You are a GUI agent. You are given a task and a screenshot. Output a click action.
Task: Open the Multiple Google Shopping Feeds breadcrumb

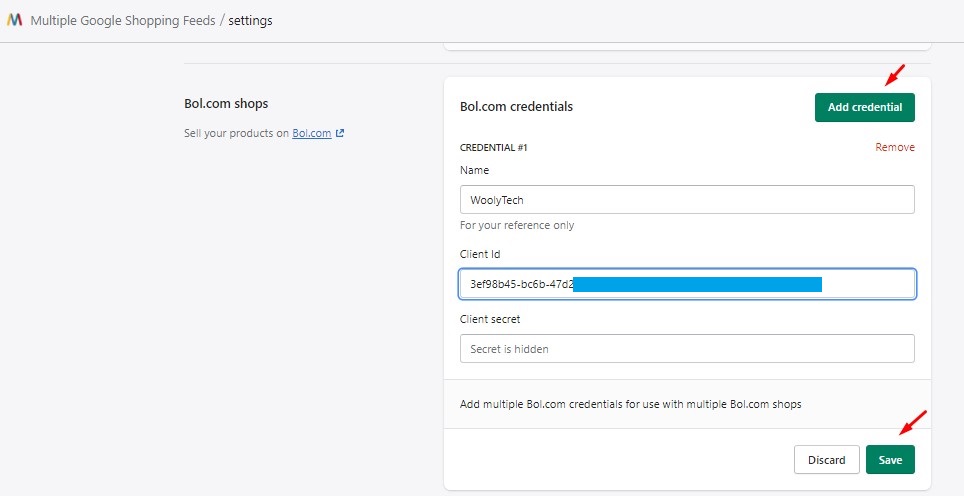click(123, 20)
